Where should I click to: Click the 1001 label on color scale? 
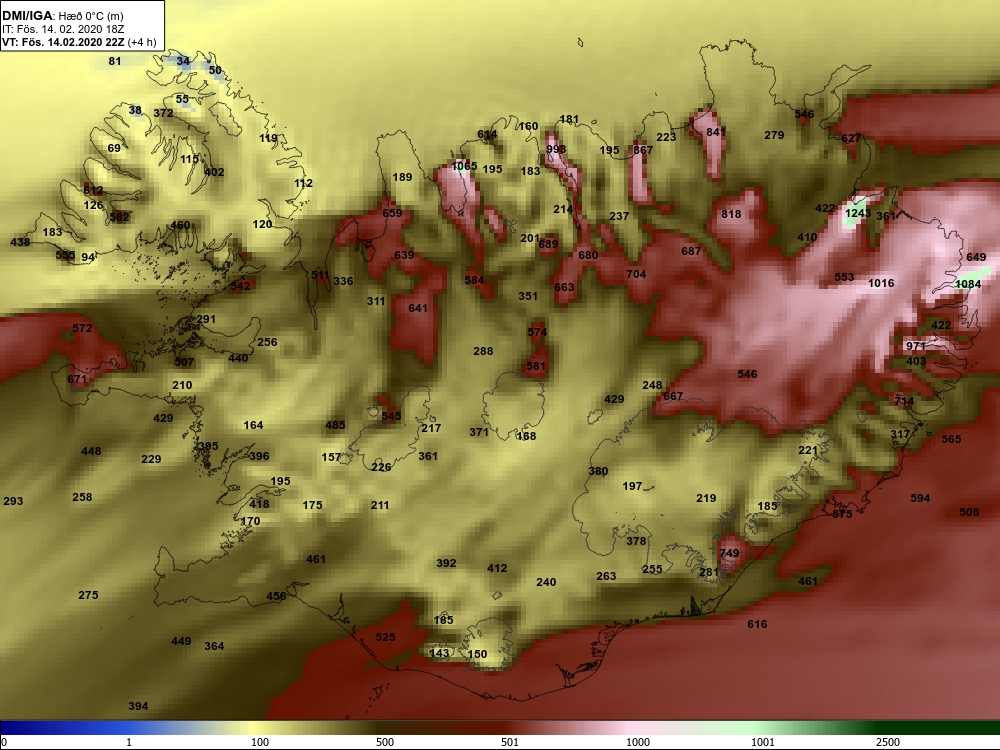click(x=762, y=742)
